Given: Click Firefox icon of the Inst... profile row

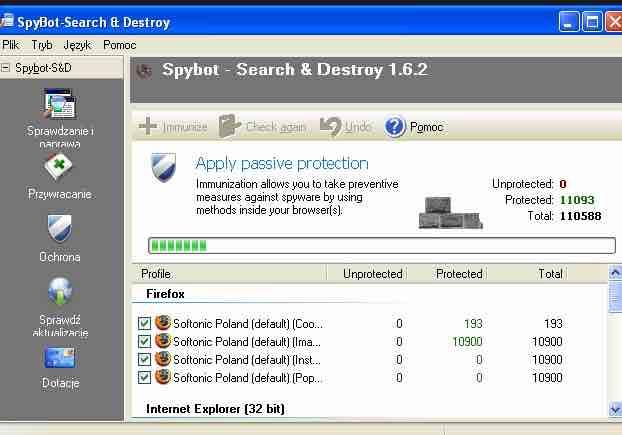Looking at the screenshot, I should coord(163,359).
